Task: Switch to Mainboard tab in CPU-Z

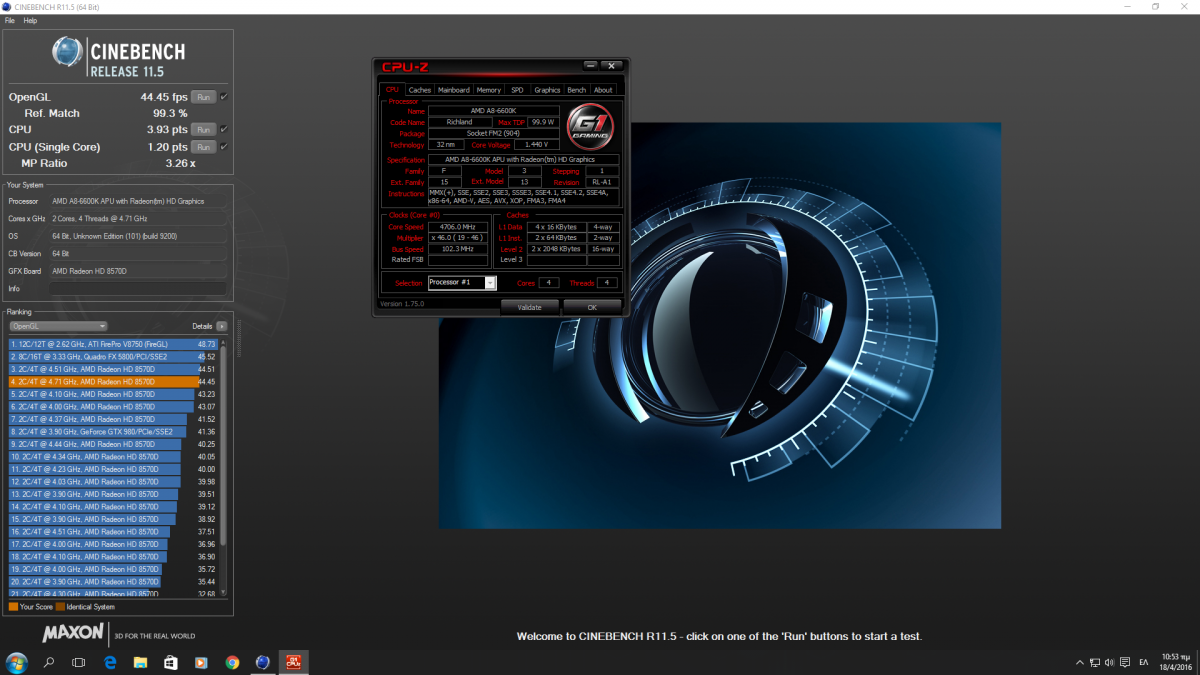Action: coord(454,90)
